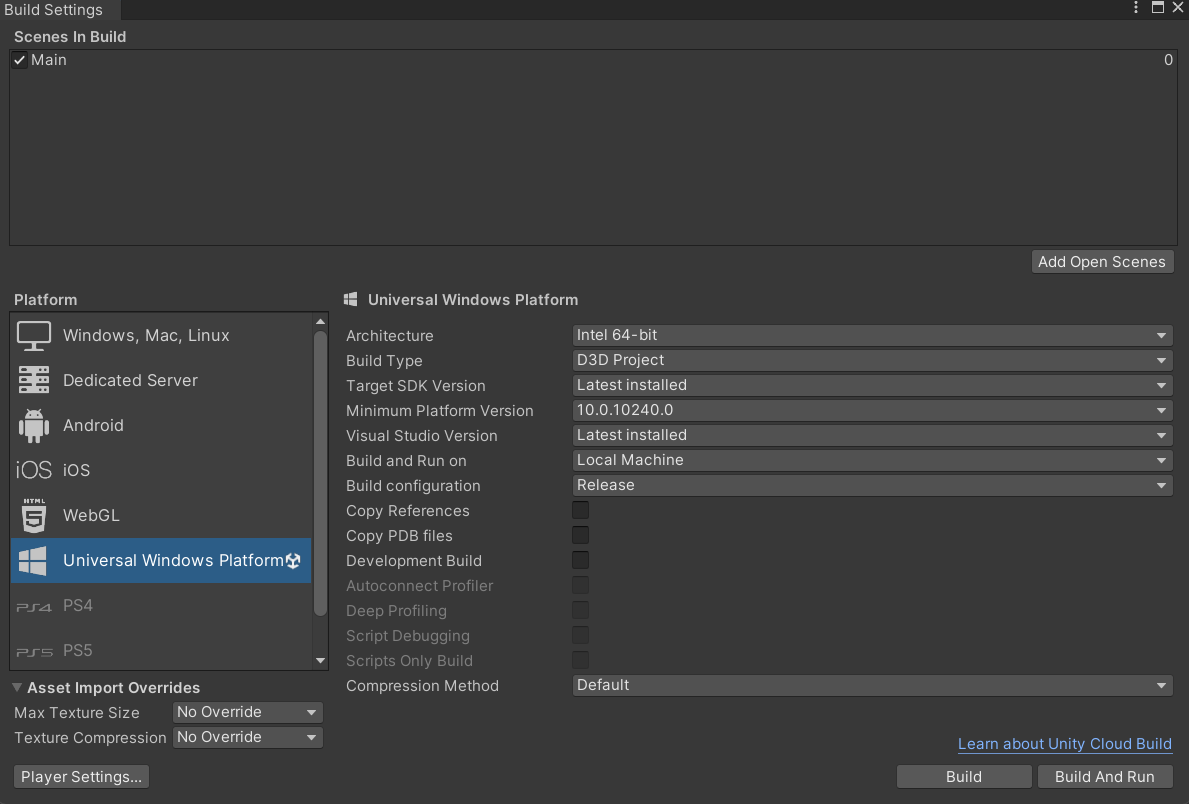Select the Android platform icon
Viewport: 1189px width, 804px height.
[32, 424]
